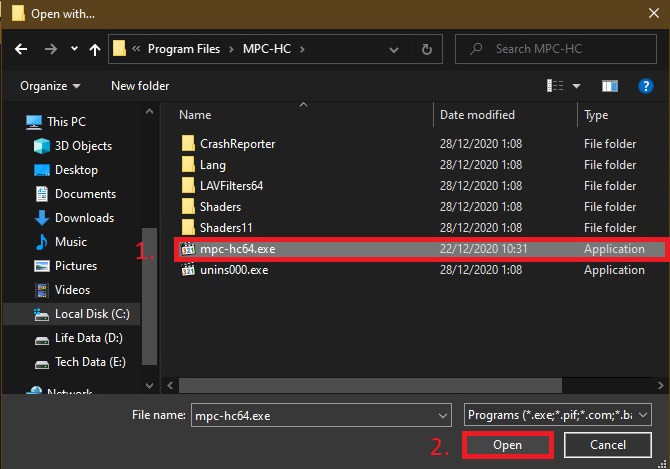Select the LAVFilters64 folder
This screenshot has width=670, height=469.
click(x=231, y=186)
